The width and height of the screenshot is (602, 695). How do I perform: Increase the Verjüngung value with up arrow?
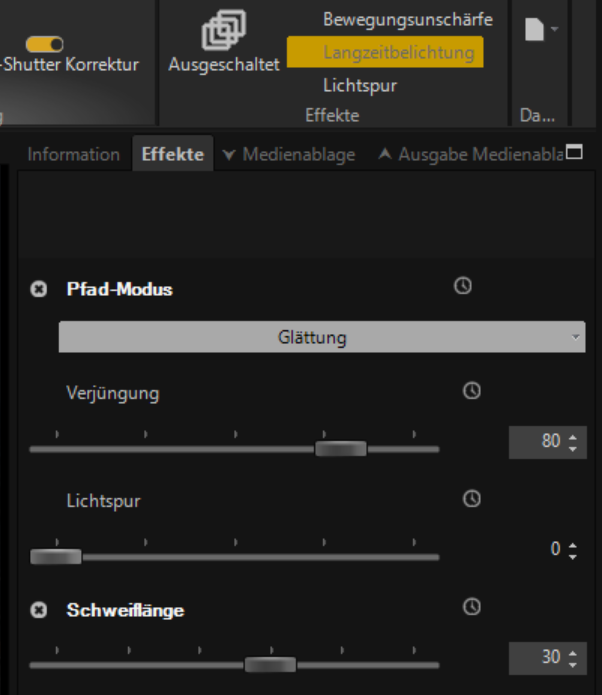[x=572, y=437]
